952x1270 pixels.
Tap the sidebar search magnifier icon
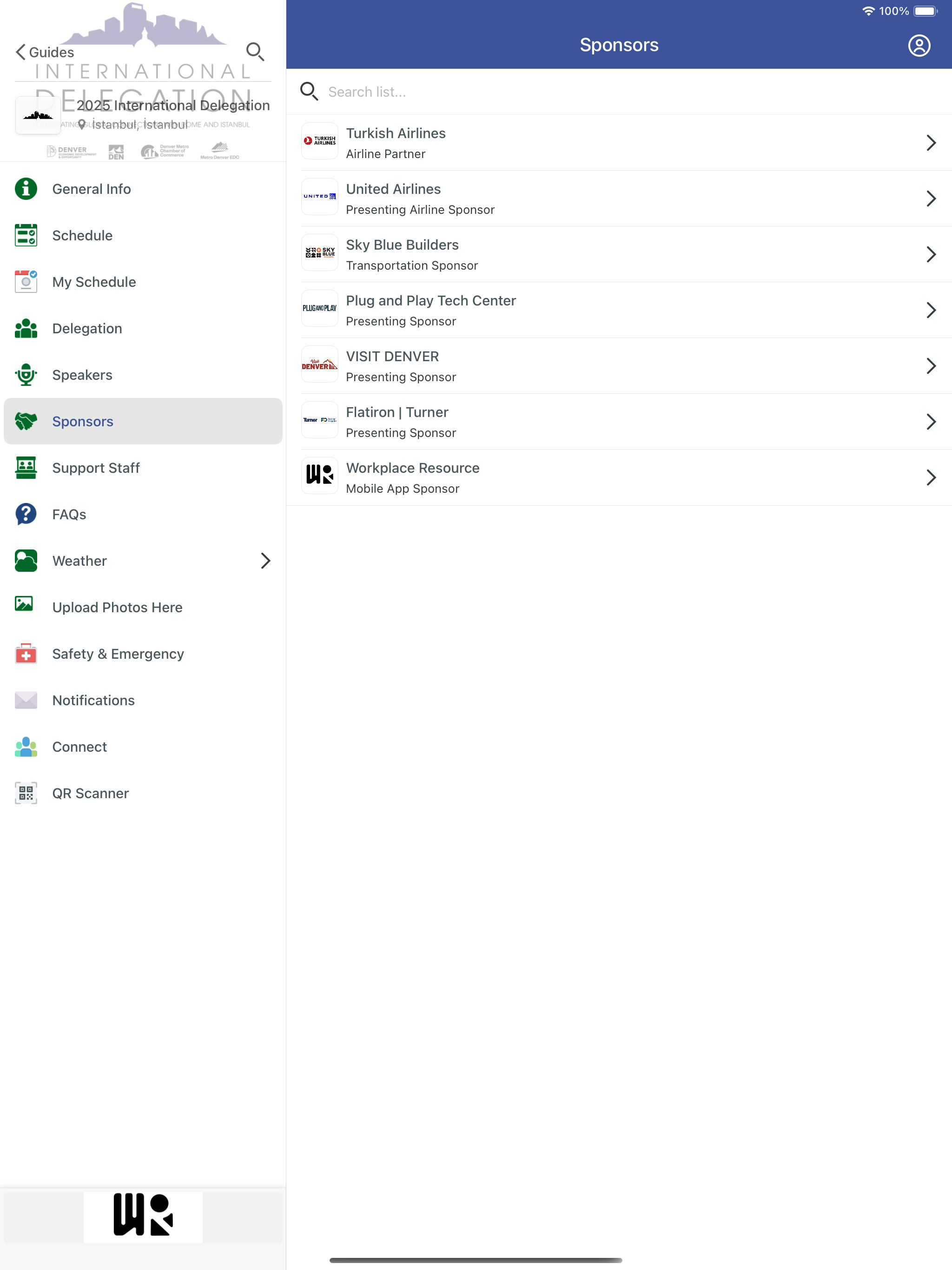coord(255,52)
